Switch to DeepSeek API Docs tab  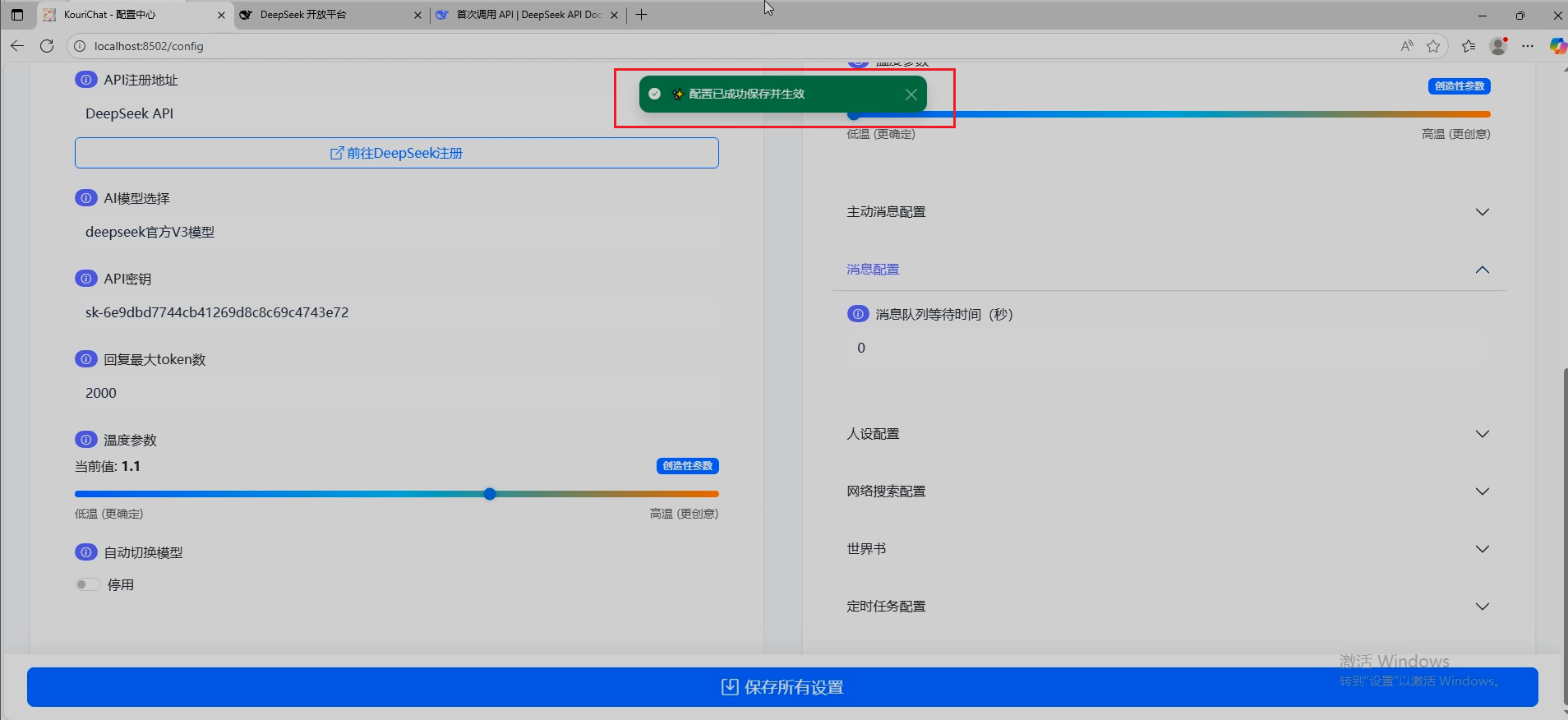[526, 15]
